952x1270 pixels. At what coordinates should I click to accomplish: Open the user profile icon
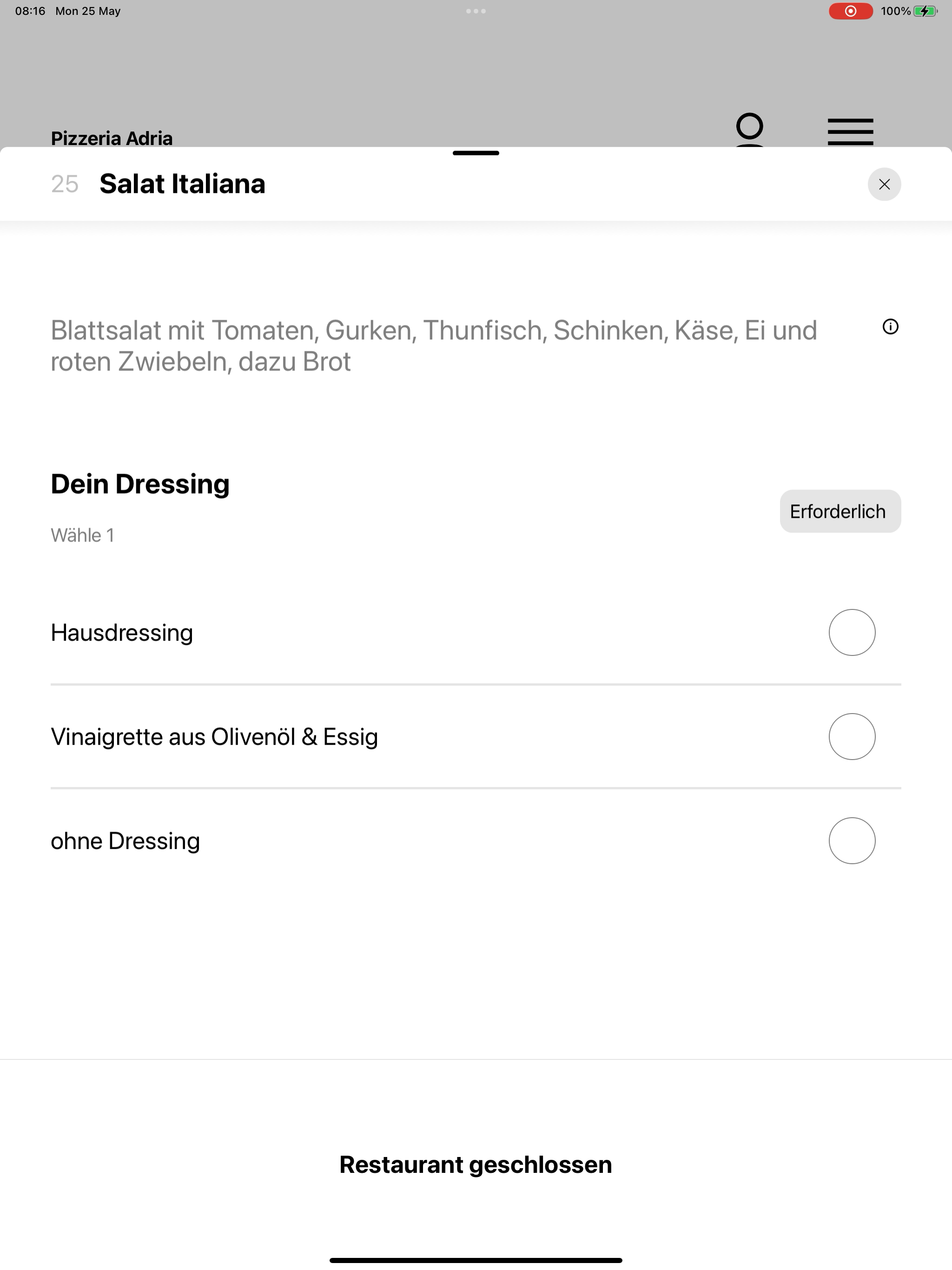coord(749,130)
